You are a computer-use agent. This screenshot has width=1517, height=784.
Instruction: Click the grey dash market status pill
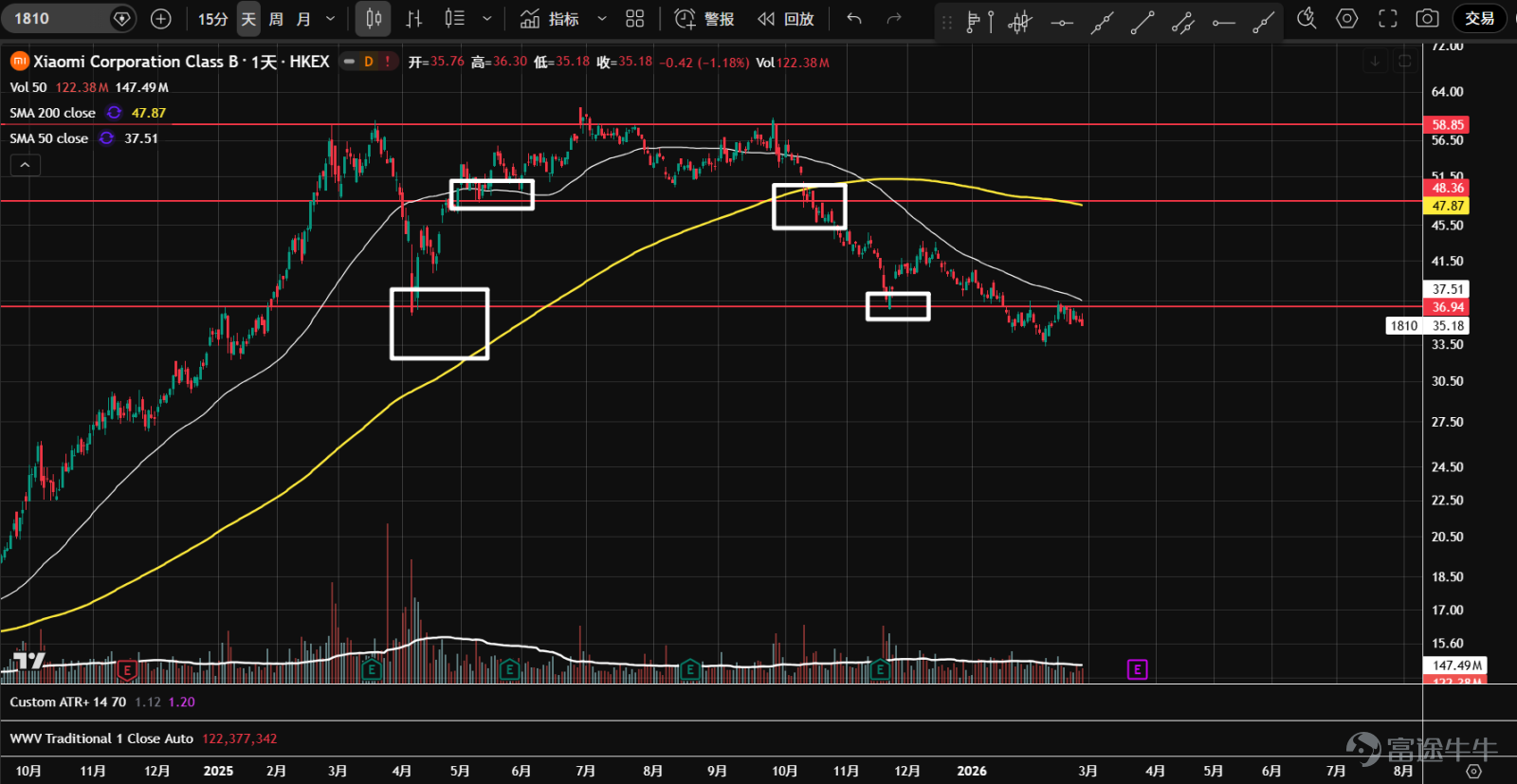(349, 62)
